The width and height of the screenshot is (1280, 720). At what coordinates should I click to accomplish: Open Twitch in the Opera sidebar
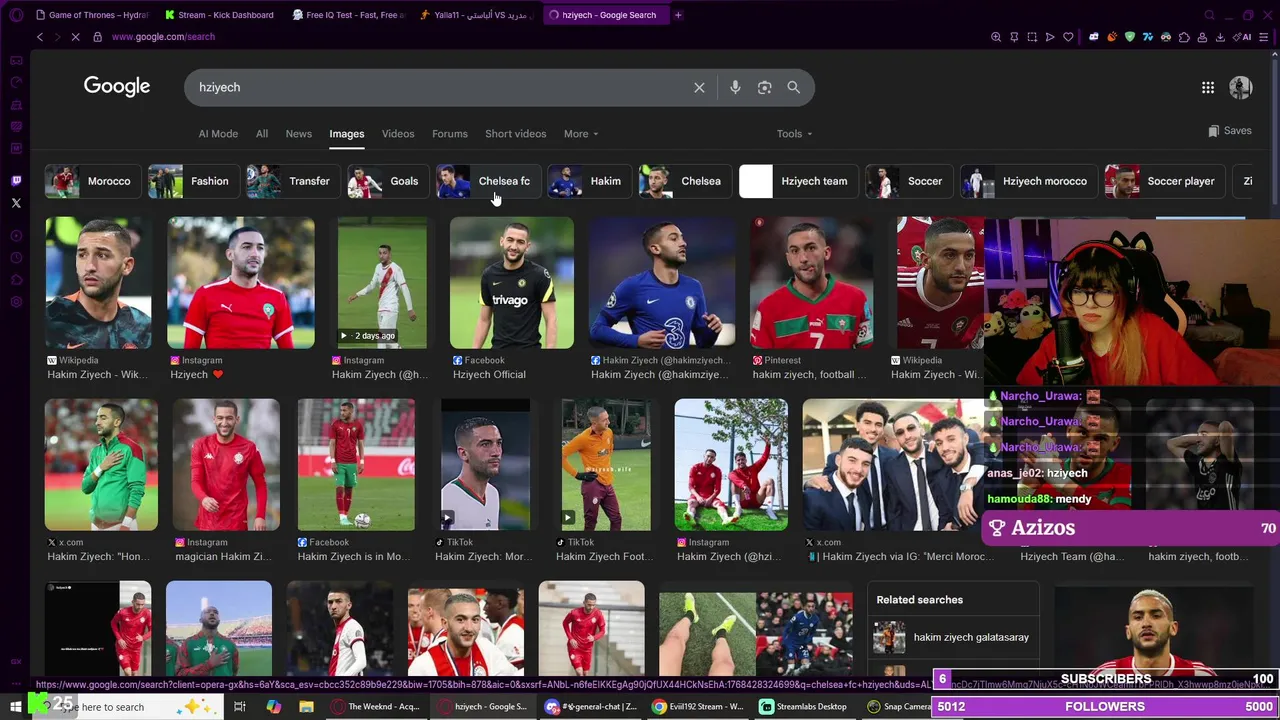tap(16, 181)
